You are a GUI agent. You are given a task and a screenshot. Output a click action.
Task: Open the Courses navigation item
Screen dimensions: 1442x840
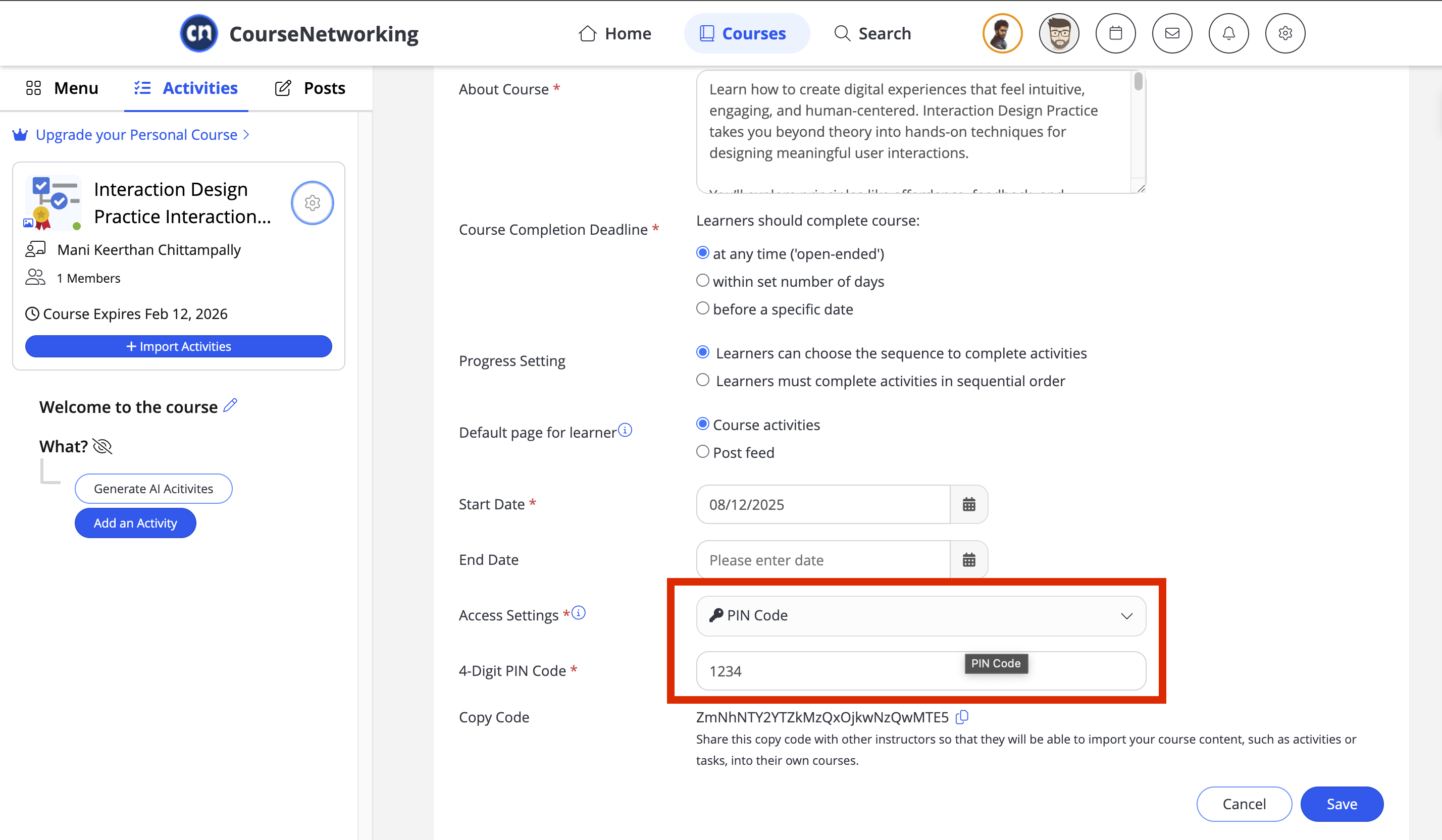pos(746,33)
